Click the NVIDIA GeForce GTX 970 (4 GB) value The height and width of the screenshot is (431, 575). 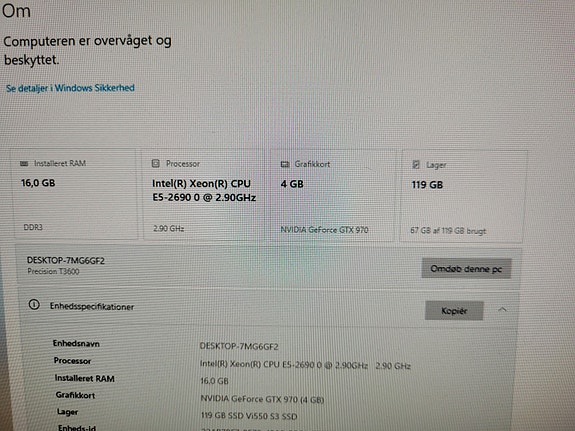262,399
